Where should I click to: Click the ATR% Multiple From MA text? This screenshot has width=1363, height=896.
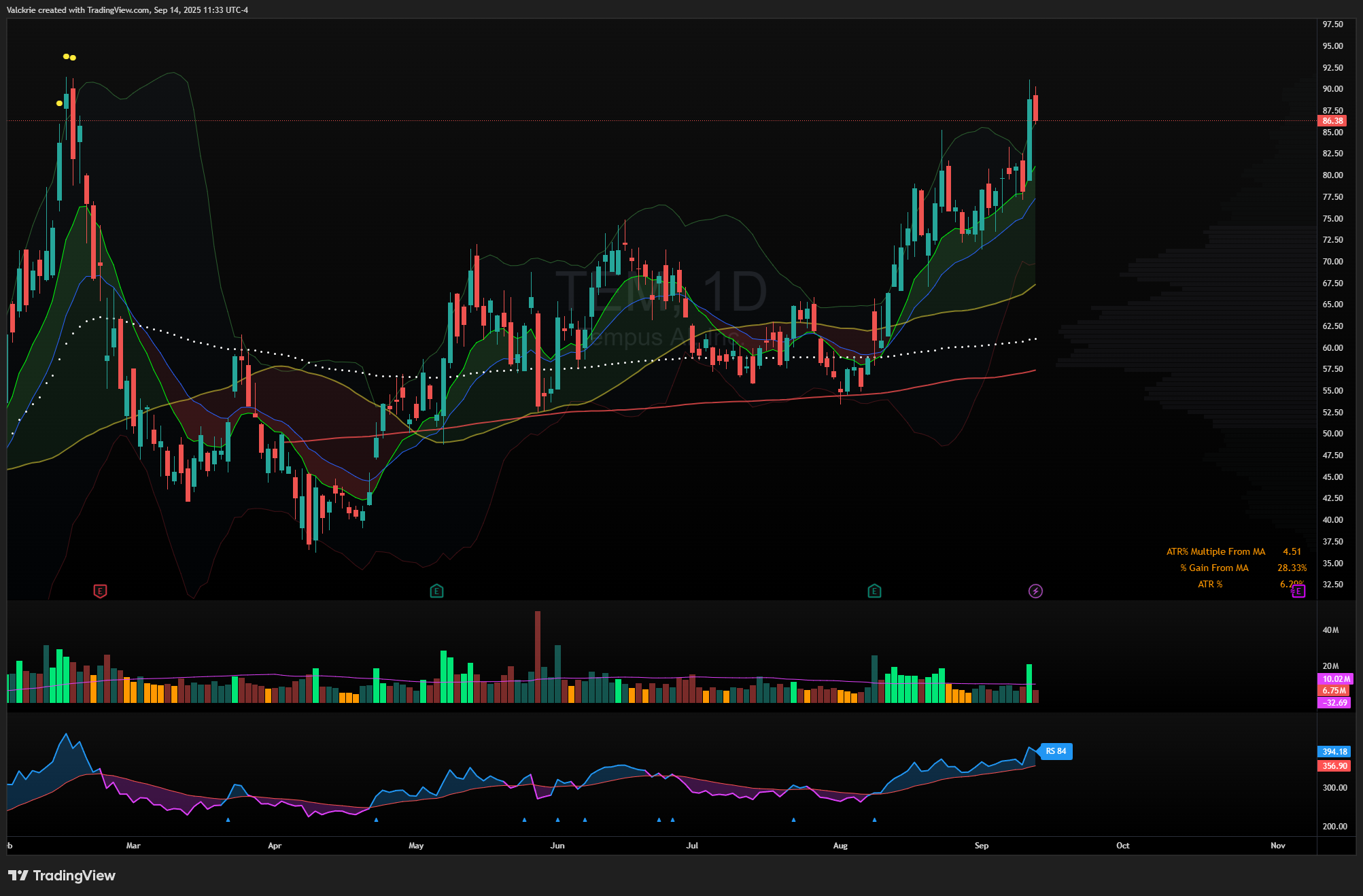1215,551
